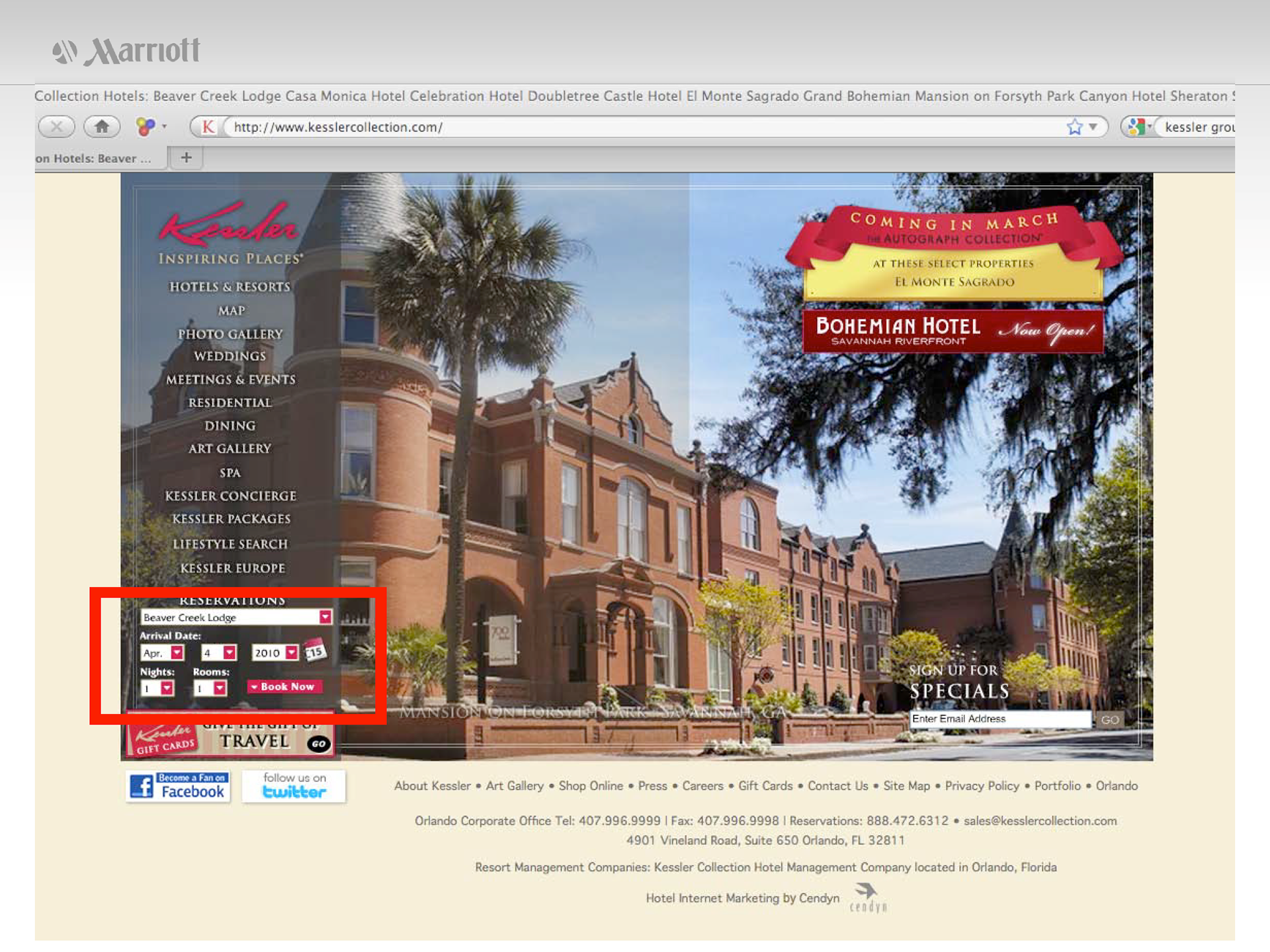Open the Art Gallery footer link
Viewport: 1270px width, 952px height.
[x=515, y=785]
